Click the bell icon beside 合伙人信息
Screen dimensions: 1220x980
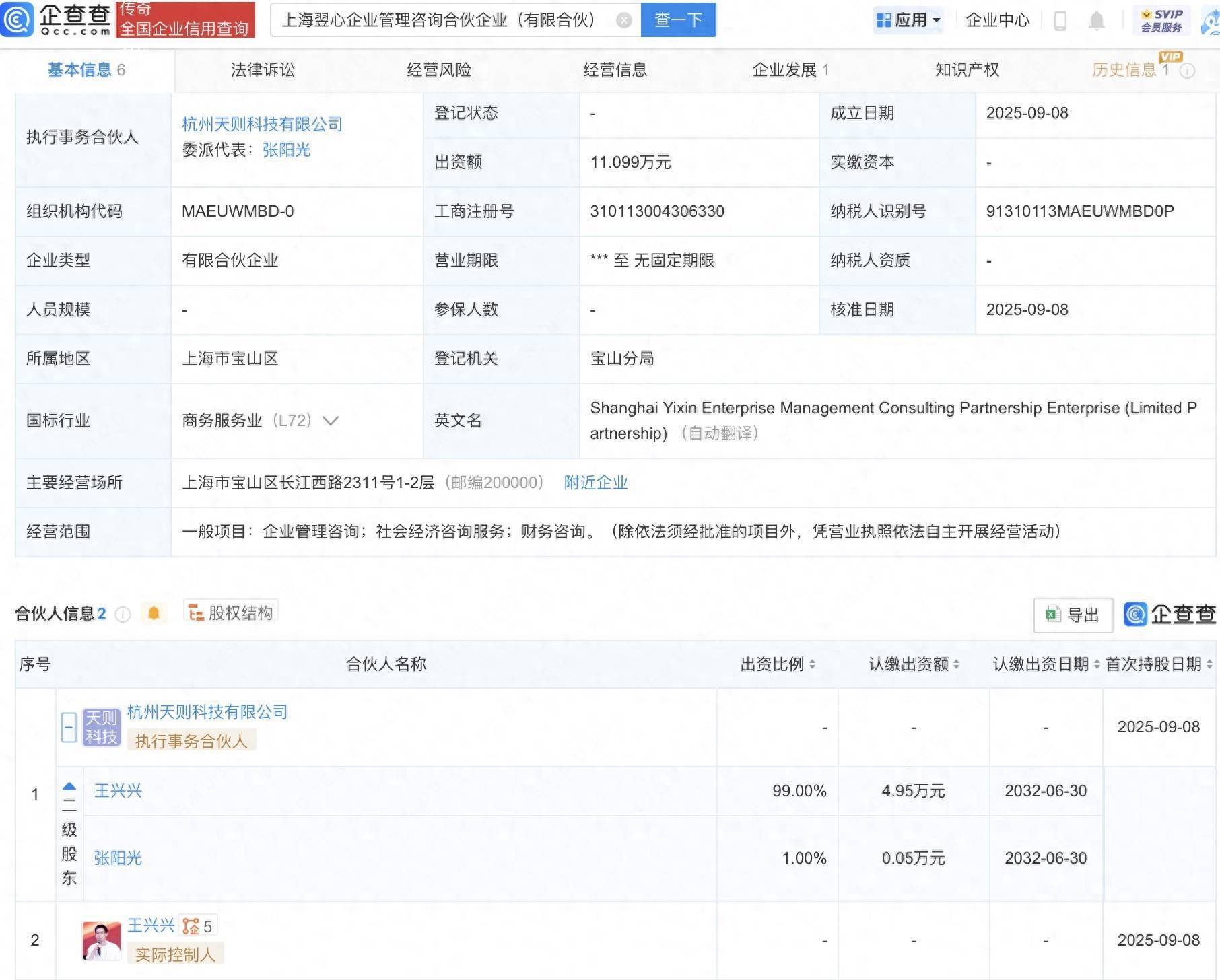154,612
